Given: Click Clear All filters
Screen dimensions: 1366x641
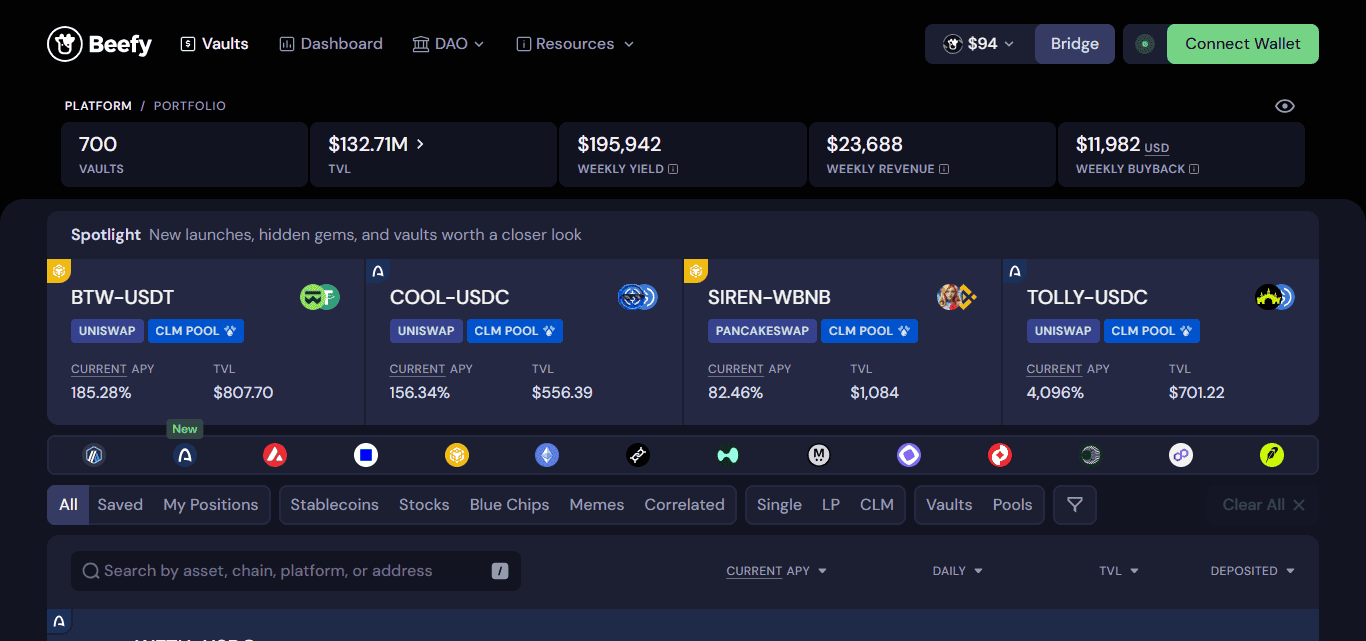Looking at the screenshot, I should (x=1263, y=505).
